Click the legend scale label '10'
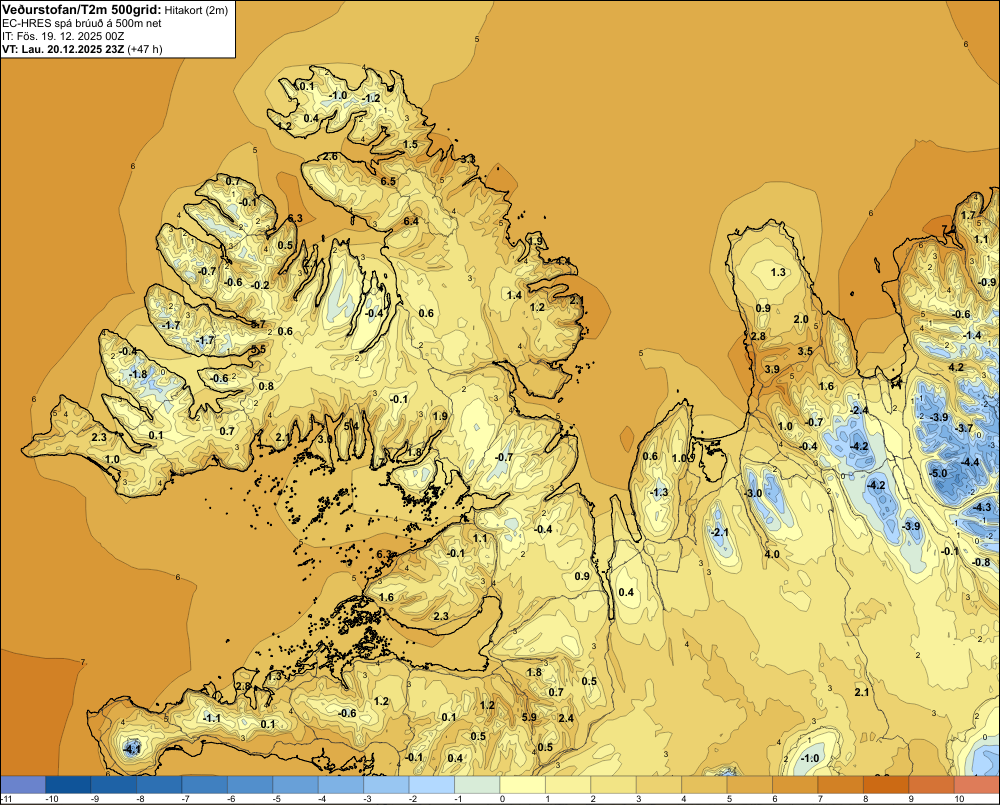1000x805 pixels. click(959, 799)
